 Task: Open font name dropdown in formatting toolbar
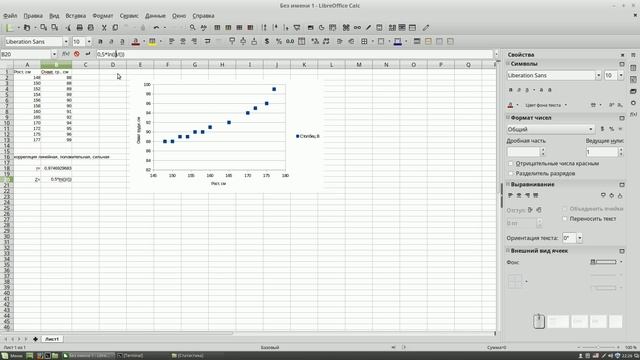(66, 42)
